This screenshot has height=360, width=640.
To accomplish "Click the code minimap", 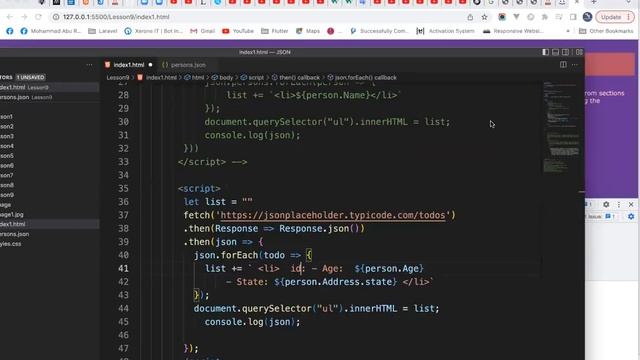I will pos(562,127).
